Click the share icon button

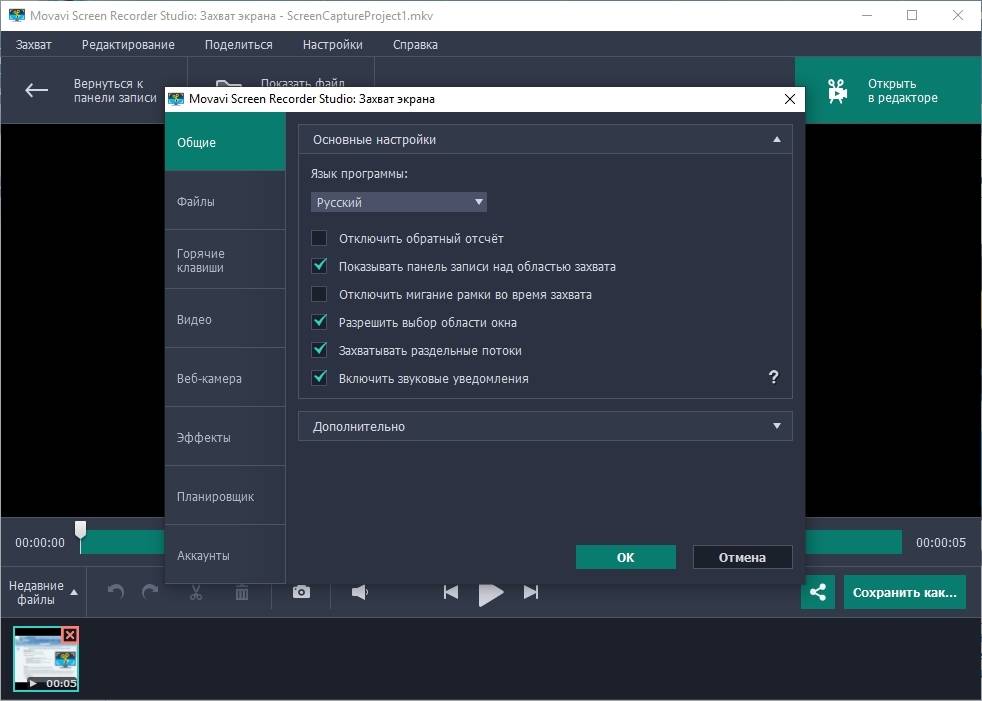[x=817, y=592]
